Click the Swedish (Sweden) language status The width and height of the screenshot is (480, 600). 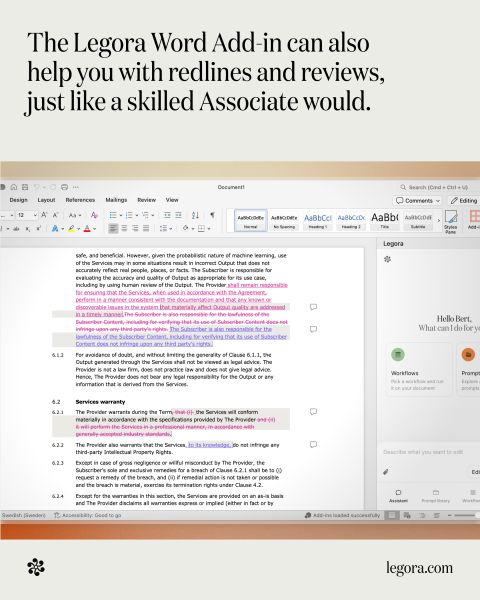click(x=24, y=515)
